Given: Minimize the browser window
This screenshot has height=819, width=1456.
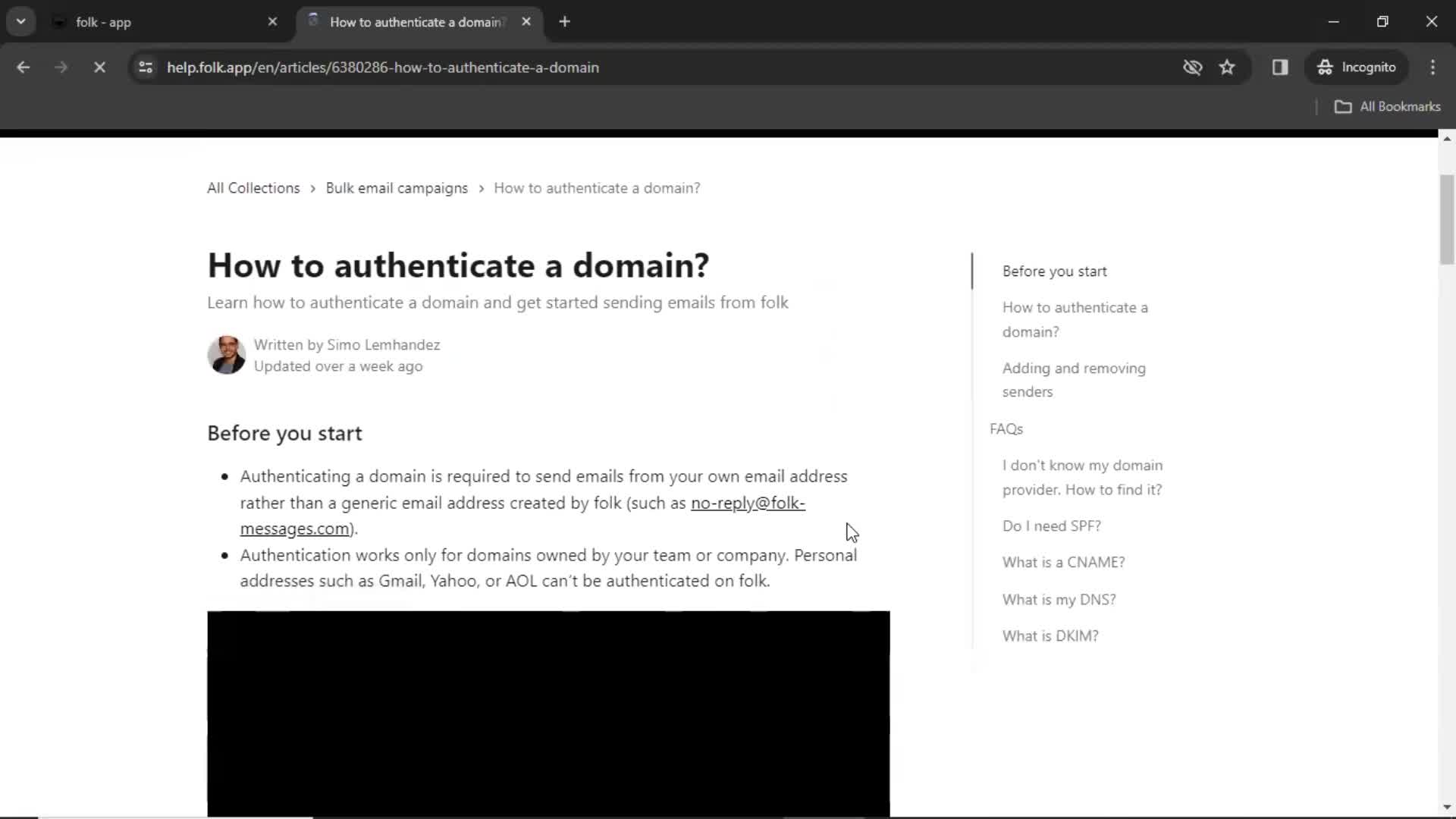Looking at the screenshot, I should coord(1334,22).
